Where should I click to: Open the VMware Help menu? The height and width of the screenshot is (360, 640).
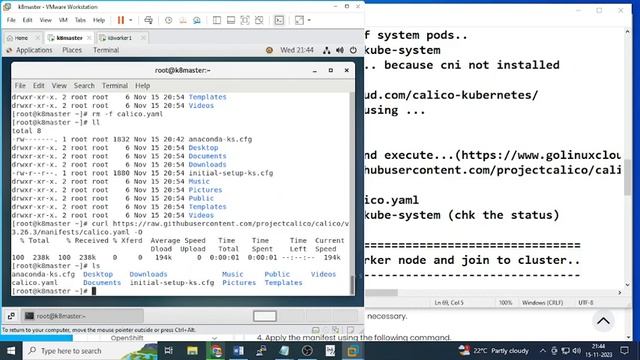(x=99, y=20)
